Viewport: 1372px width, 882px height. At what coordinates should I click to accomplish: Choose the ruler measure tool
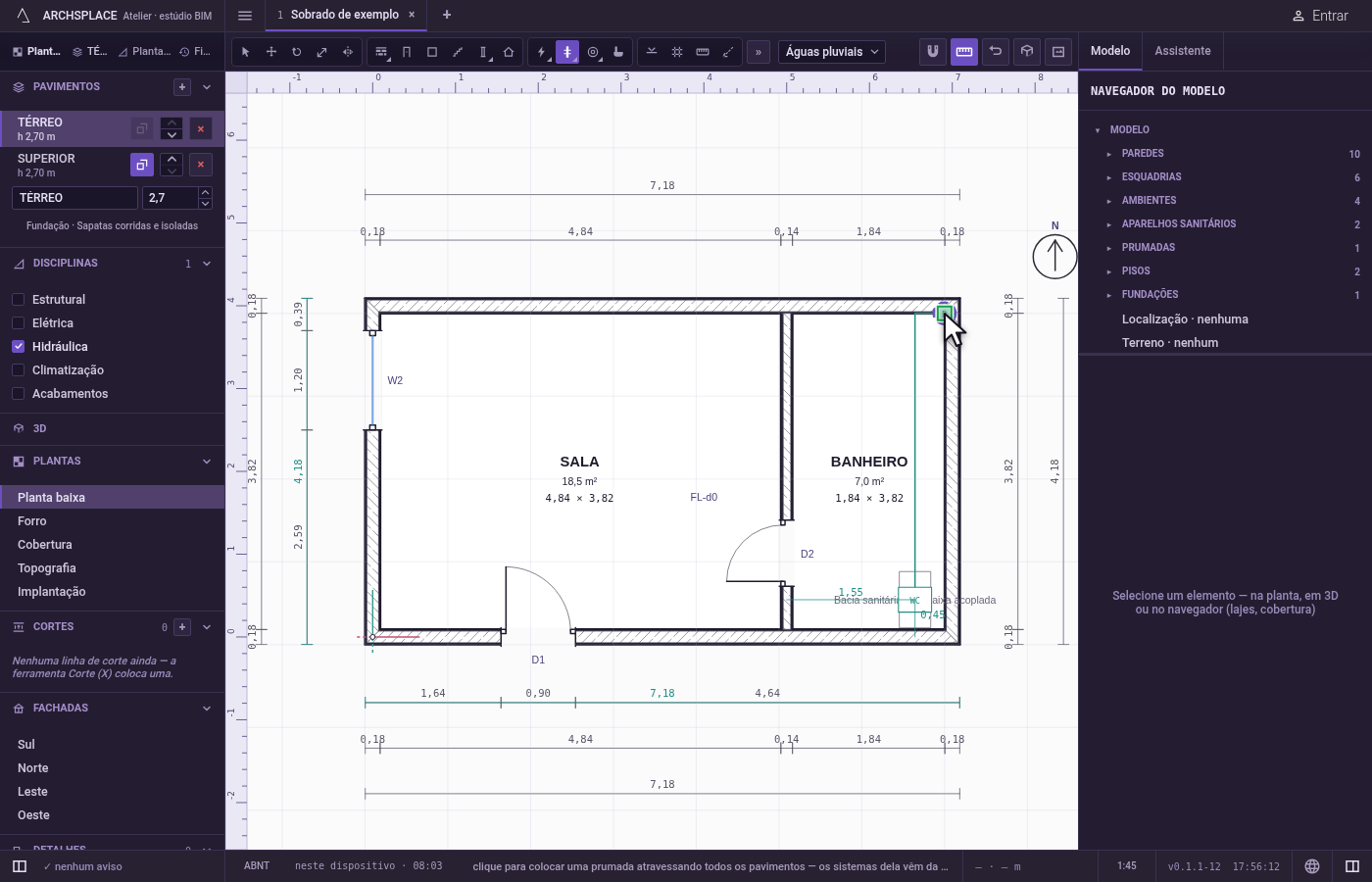703,52
